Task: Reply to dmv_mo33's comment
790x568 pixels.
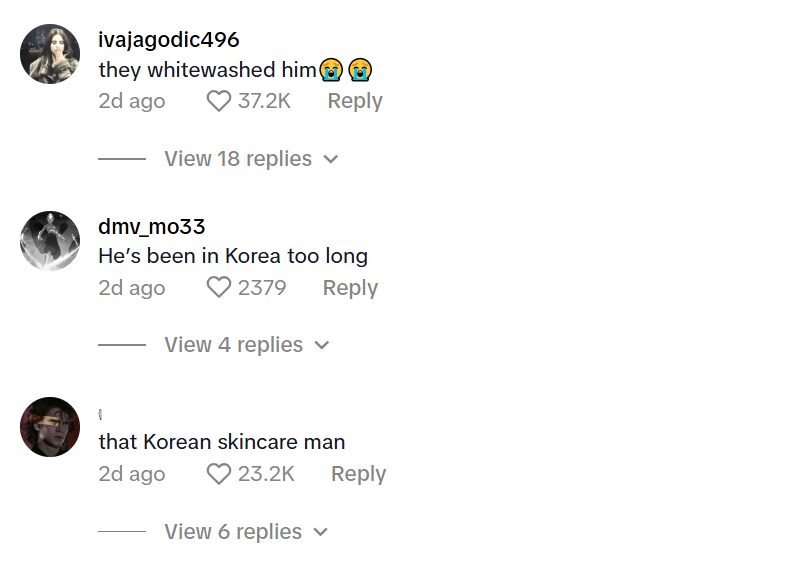Action: [x=350, y=288]
